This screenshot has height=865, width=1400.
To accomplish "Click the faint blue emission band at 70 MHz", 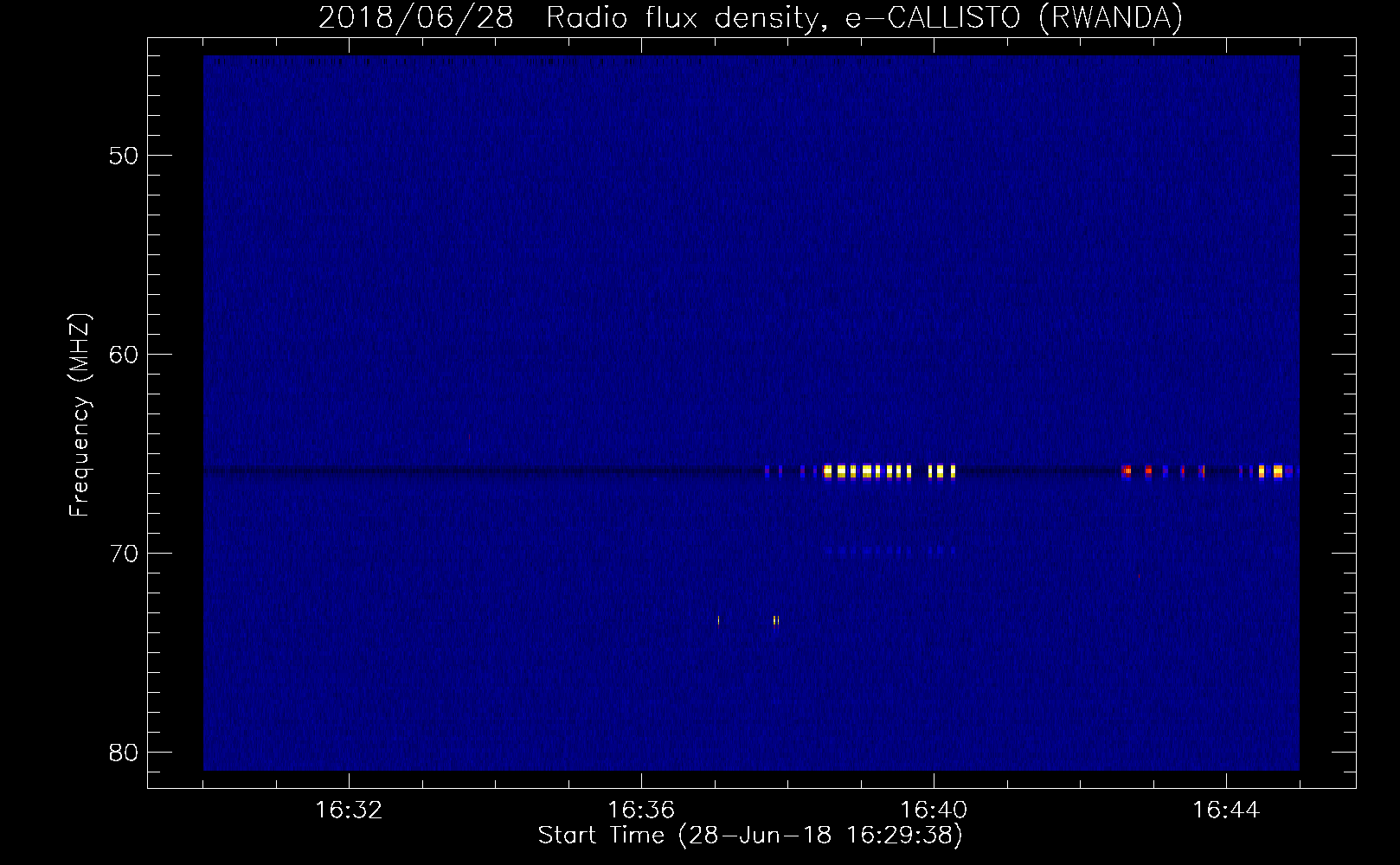I will (889, 550).
